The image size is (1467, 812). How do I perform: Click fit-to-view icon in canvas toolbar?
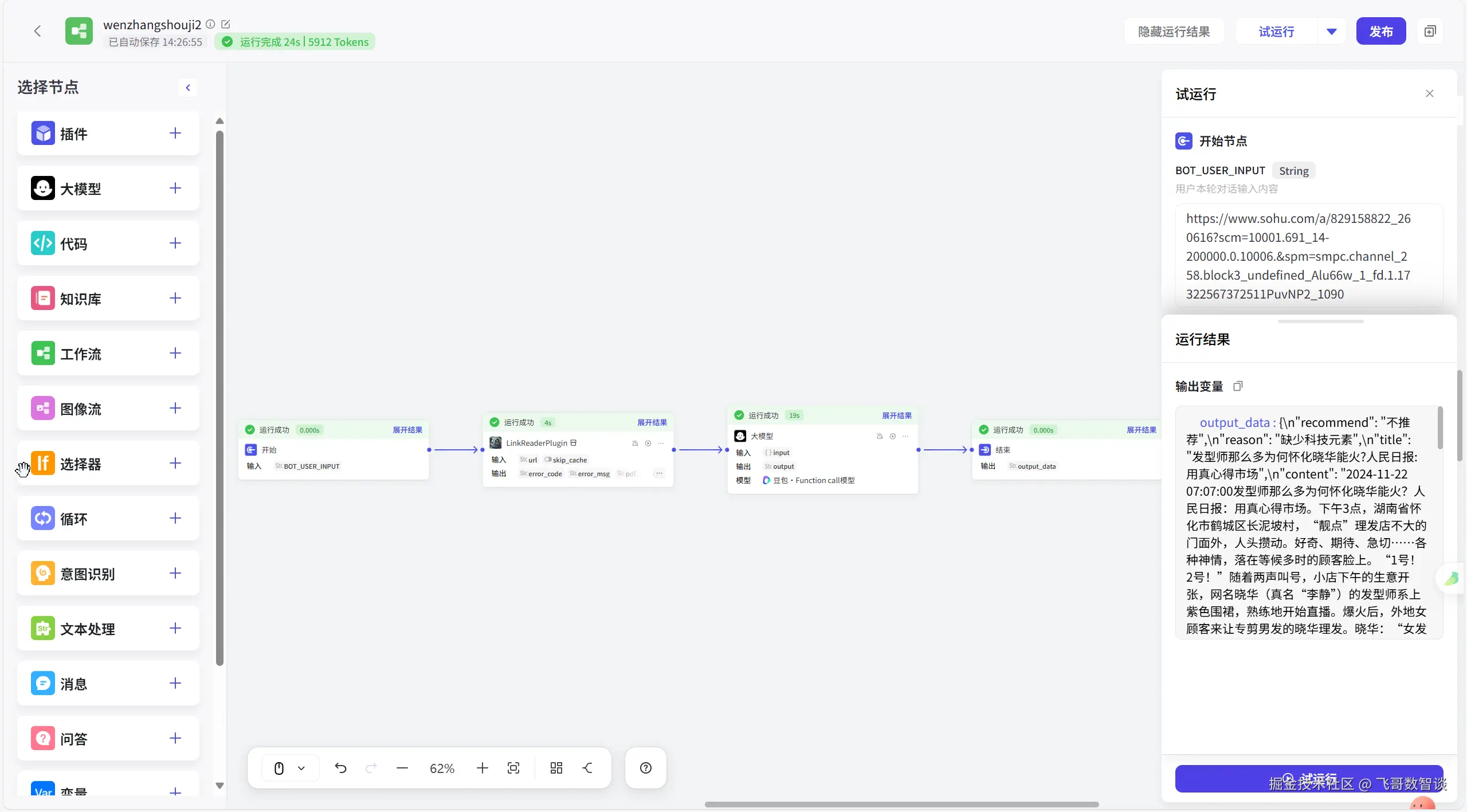click(x=513, y=768)
